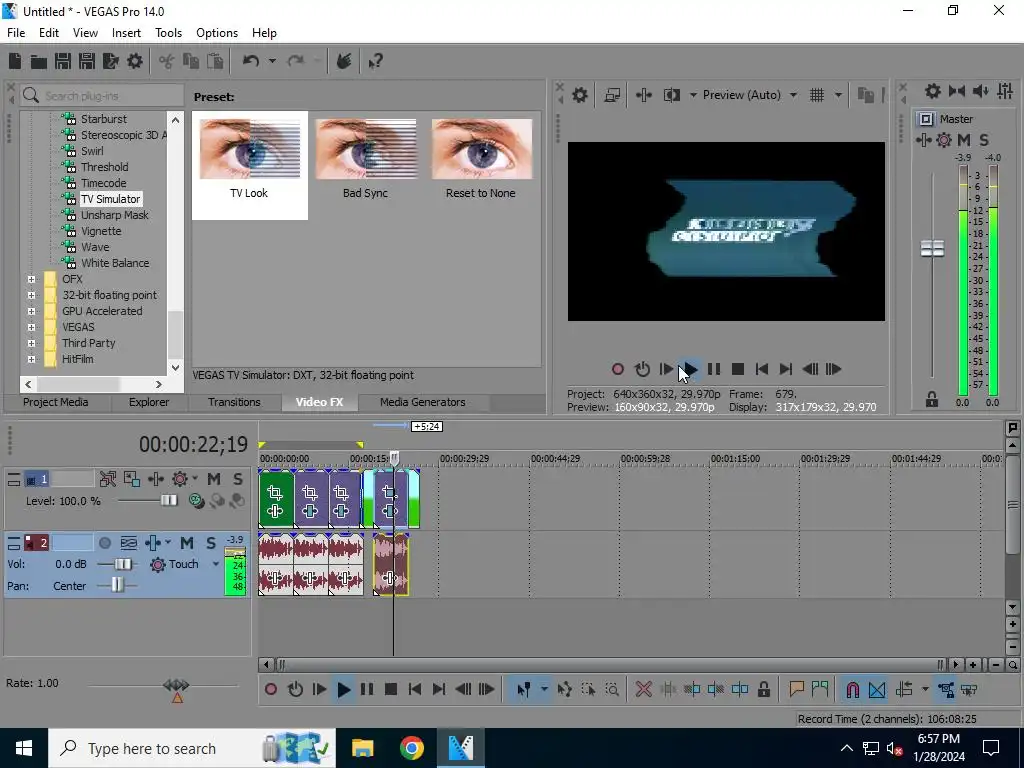Toggle Enable Snapping magnet icon
This screenshot has width=1024, height=768.
pos(852,690)
